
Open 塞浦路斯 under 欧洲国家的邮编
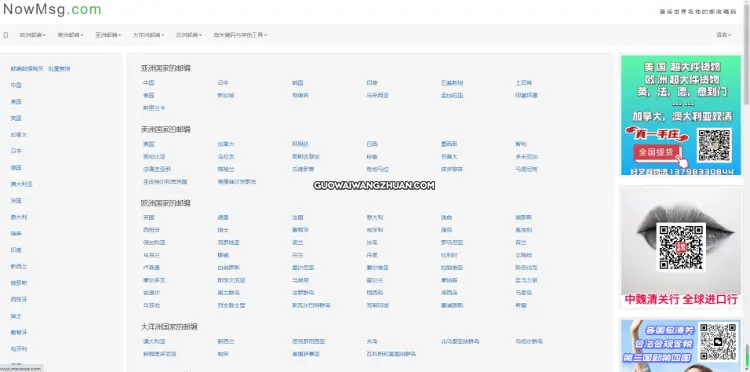pos(452,305)
